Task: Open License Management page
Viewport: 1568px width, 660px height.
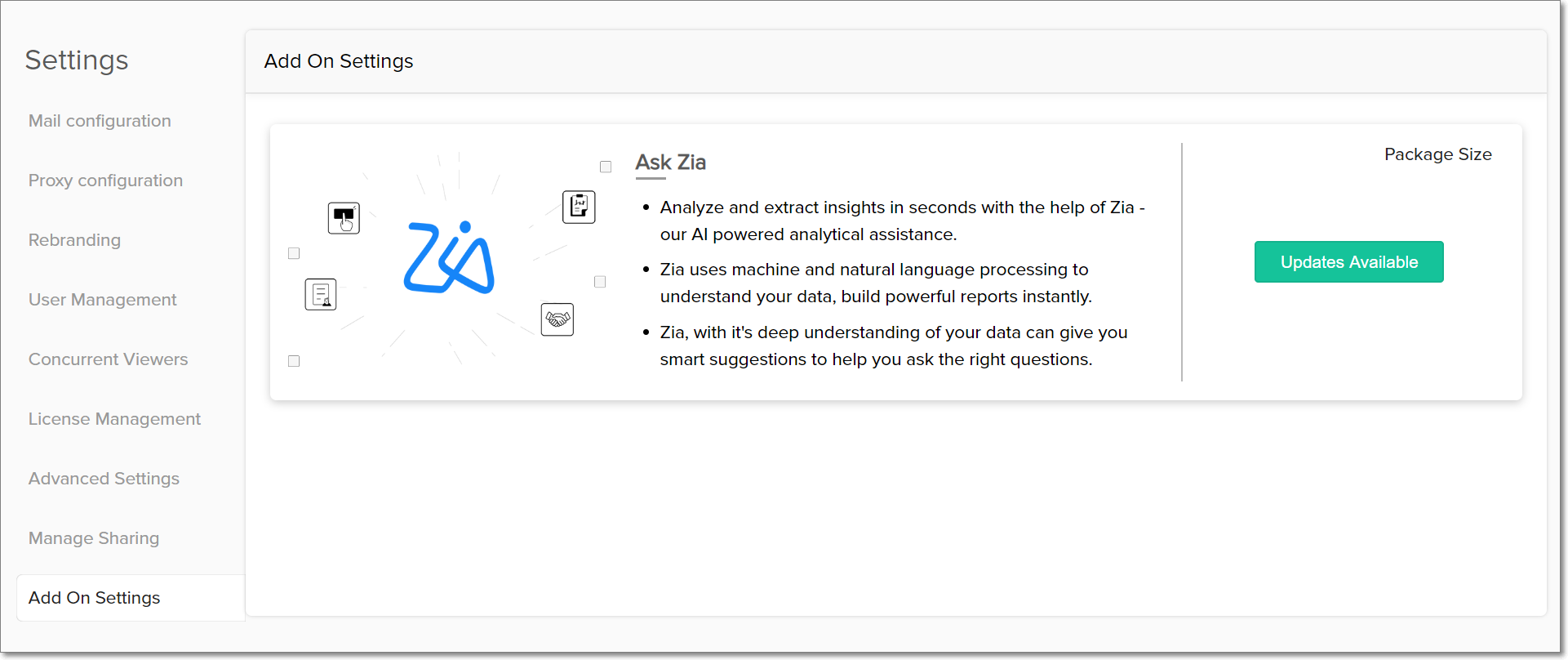Action: point(114,419)
